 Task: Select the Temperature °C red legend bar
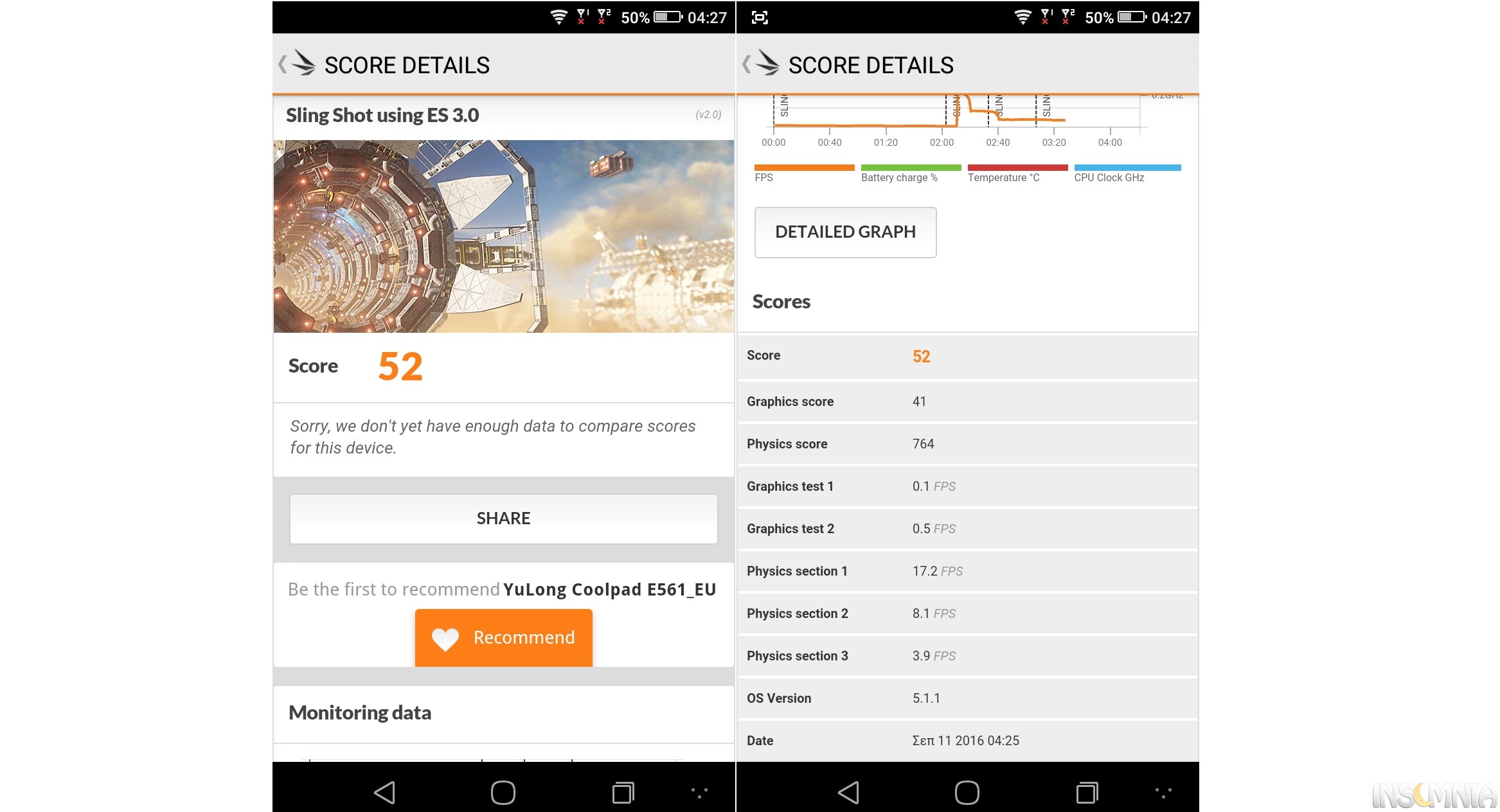1017,168
